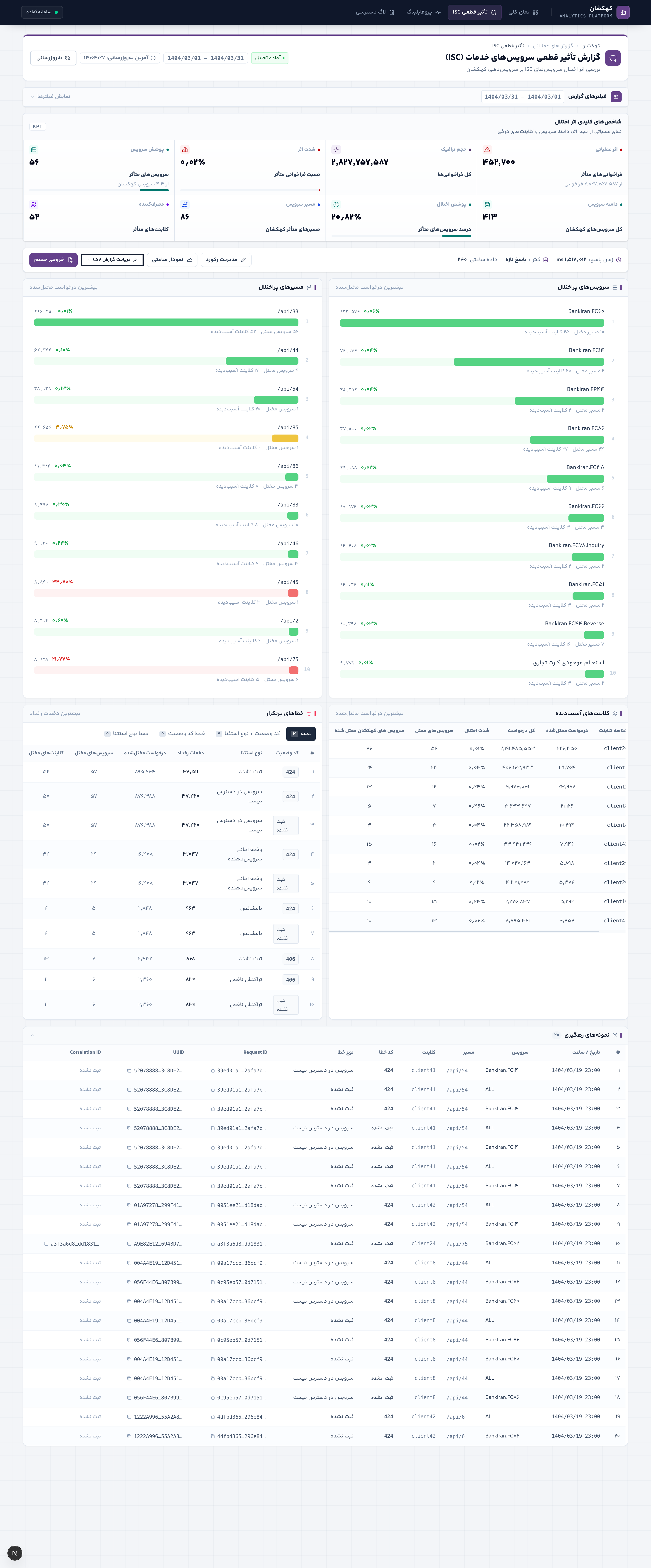Open the دریافت گزارش CSV dropdown
Viewport: 651px width, 1568px height.
coord(112,260)
